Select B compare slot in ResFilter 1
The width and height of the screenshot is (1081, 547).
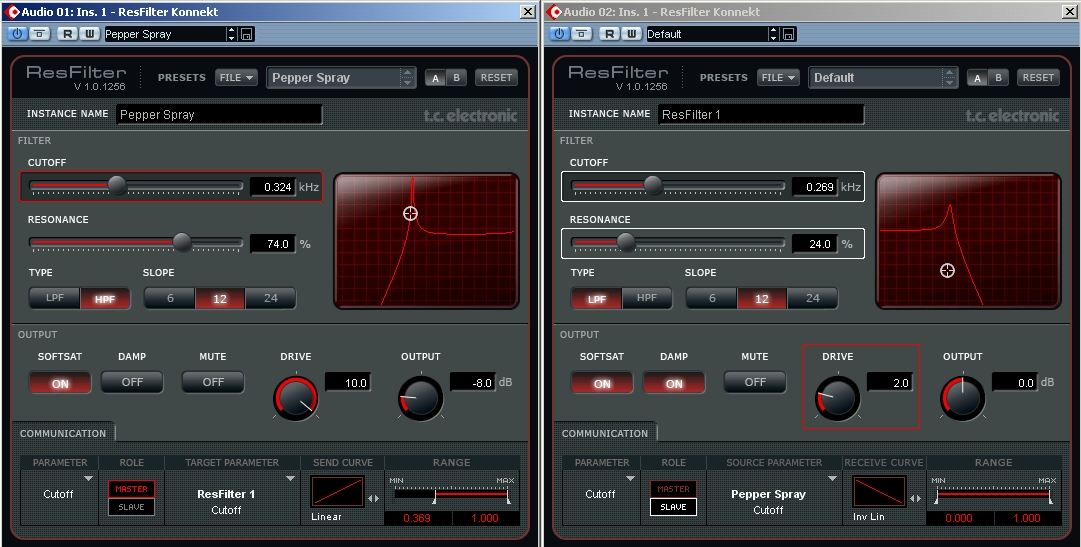click(x=998, y=78)
